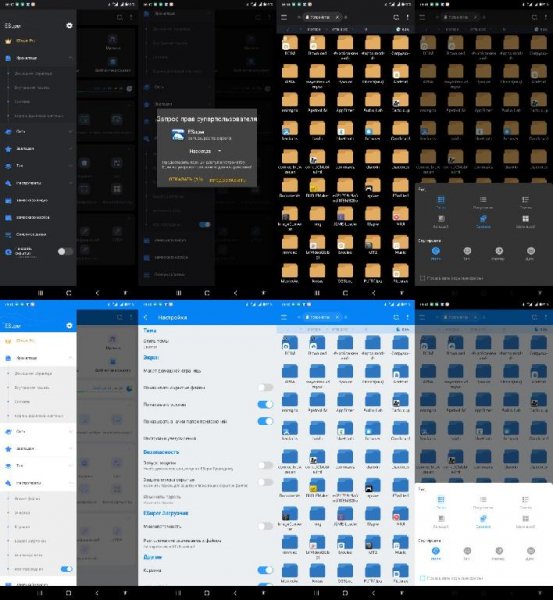Expand the network section chevron in light drawer

70,431
